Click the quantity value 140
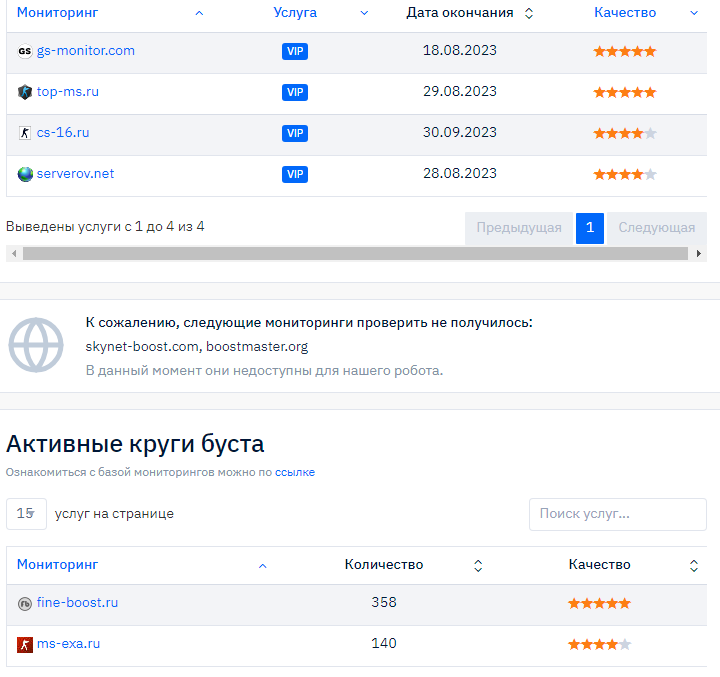720x677 pixels. pyautogui.click(x=384, y=643)
